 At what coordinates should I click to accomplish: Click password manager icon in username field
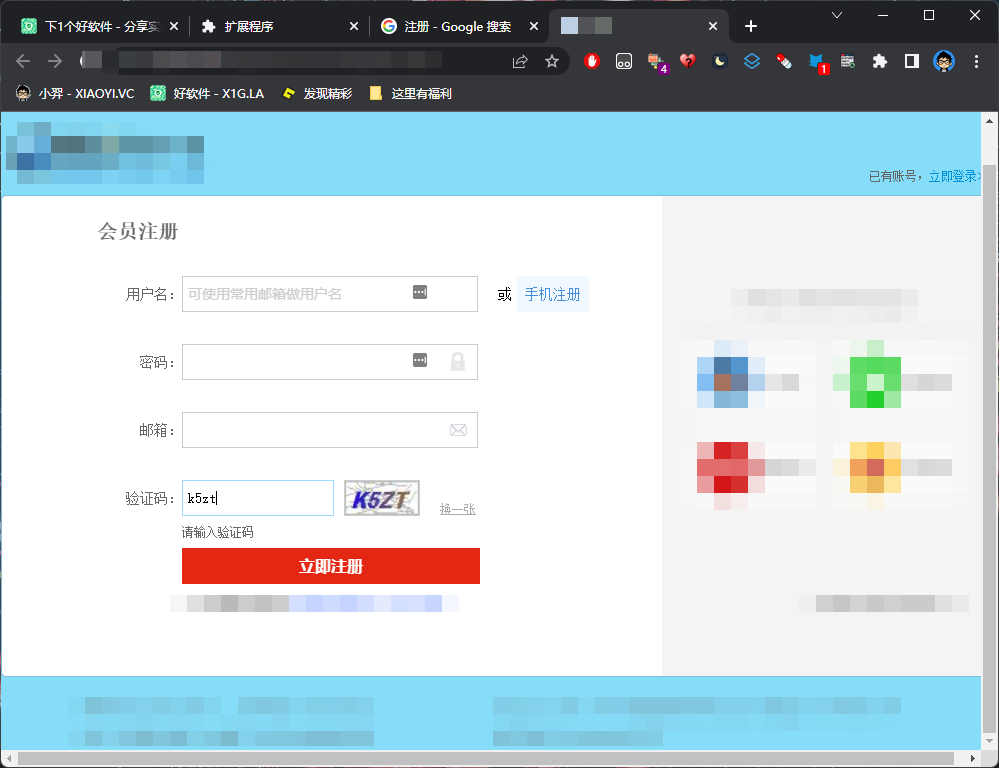(x=420, y=292)
